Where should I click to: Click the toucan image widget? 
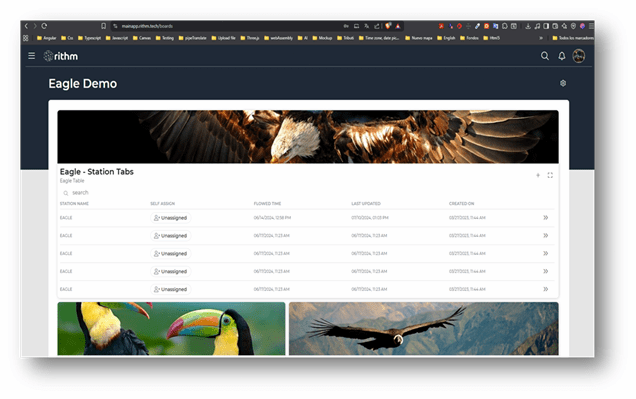coord(171,328)
